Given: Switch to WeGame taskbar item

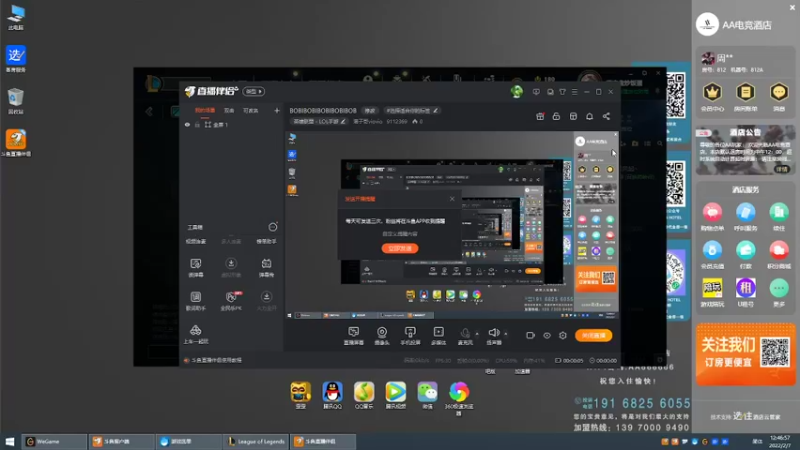Looking at the screenshot, I should coord(54,441).
